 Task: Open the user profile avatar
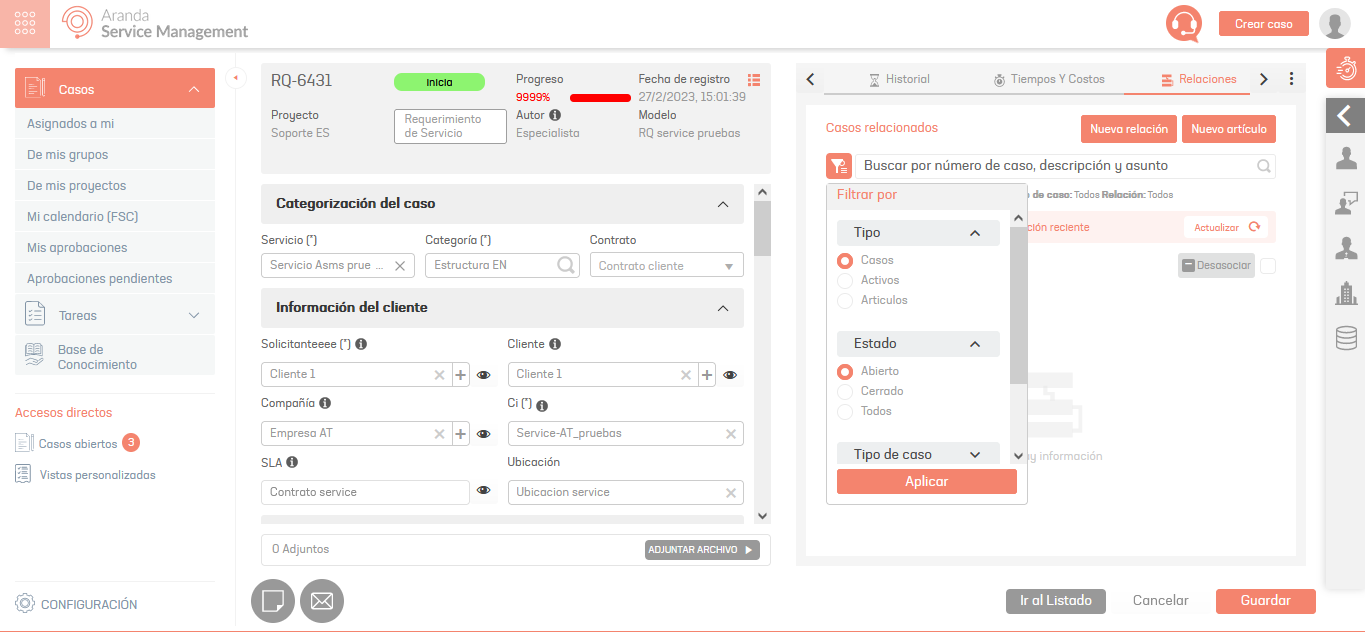1334,24
